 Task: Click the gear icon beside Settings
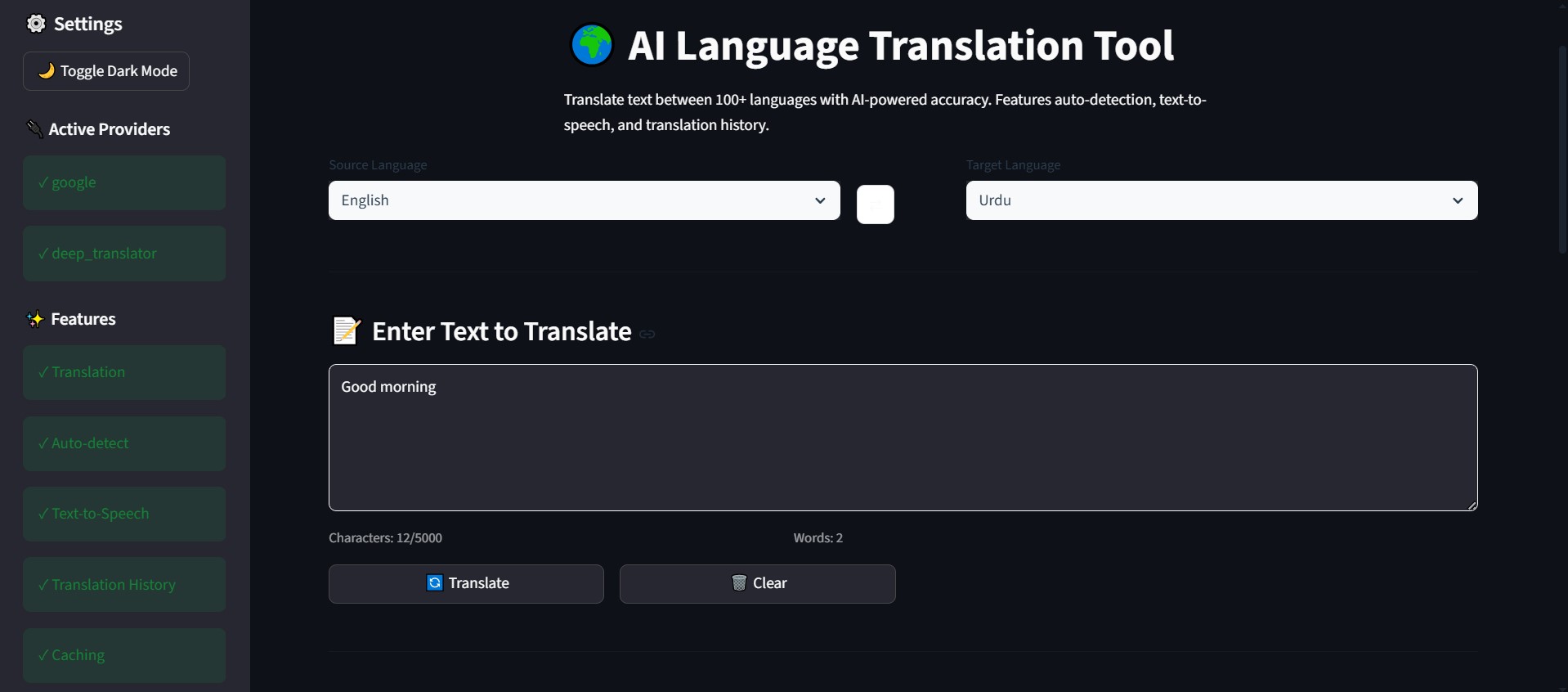click(x=36, y=24)
